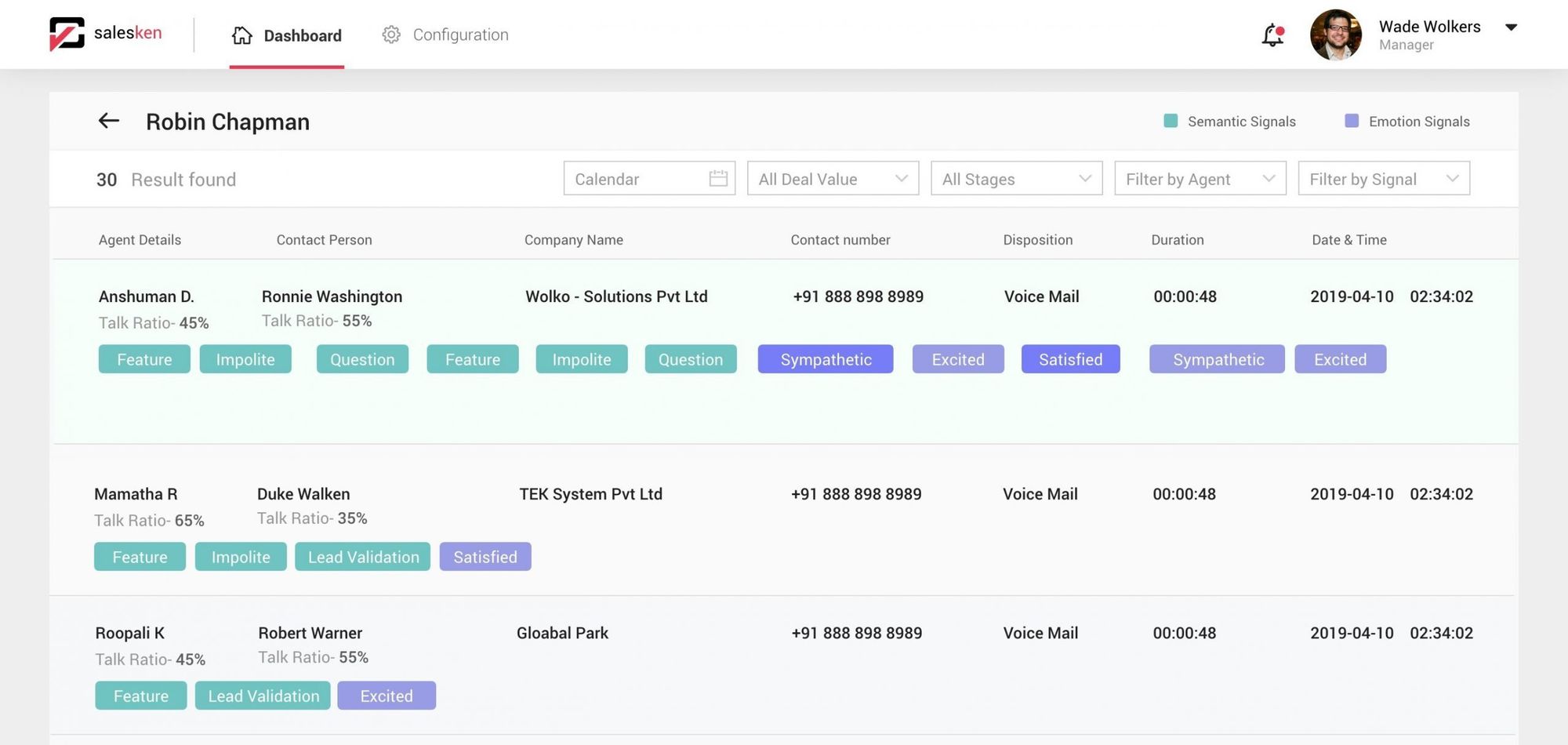Open the All Stages dropdown
Image resolution: width=1568 pixels, height=745 pixels.
click(x=1016, y=179)
